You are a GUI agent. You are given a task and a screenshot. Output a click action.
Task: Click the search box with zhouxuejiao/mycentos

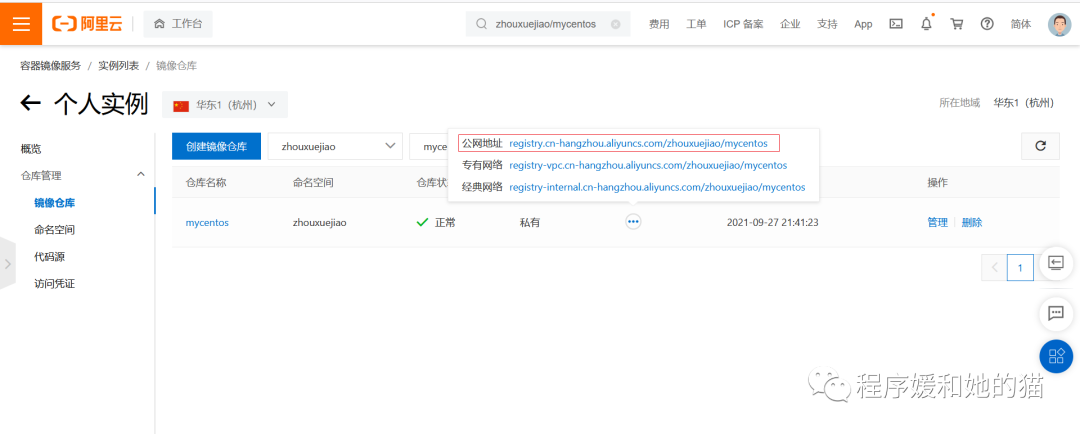548,24
